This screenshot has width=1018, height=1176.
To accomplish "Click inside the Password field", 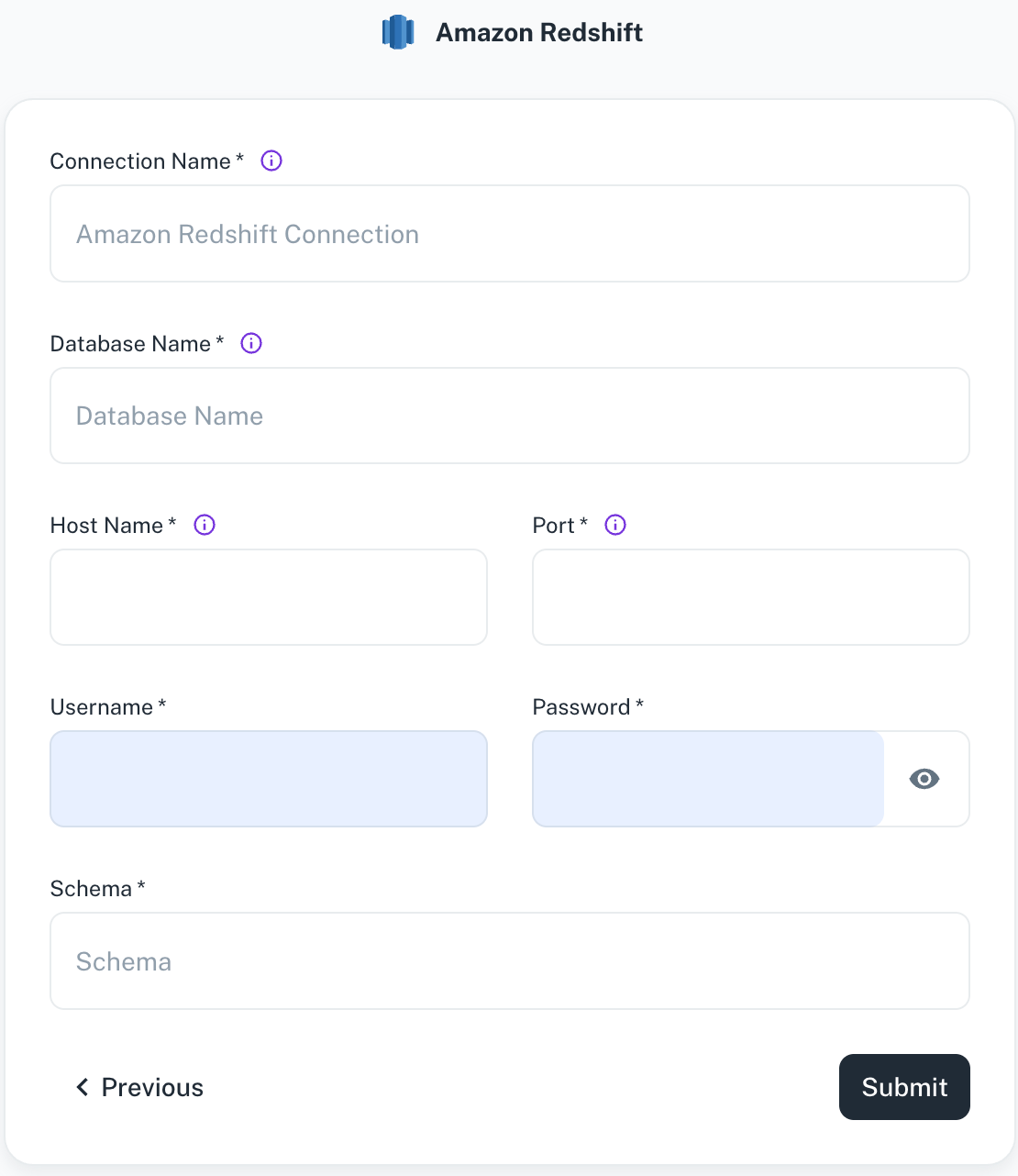I will (x=708, y=779).
